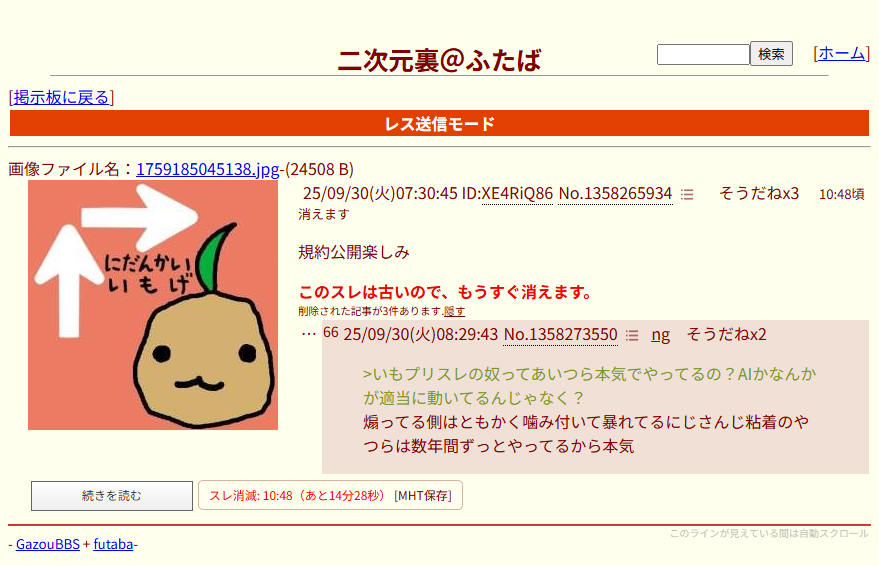Screen dimensions: 879x566
Task: Click the 続きを読む button
Action: click(x=112, y=495)
